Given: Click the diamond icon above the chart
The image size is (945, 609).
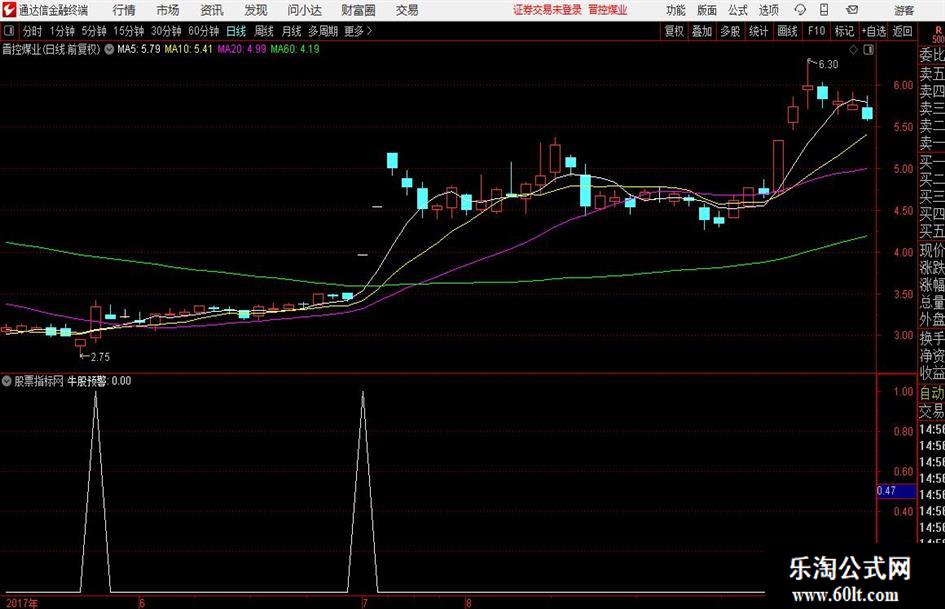Looking at the screenshot, I should 853,50.
